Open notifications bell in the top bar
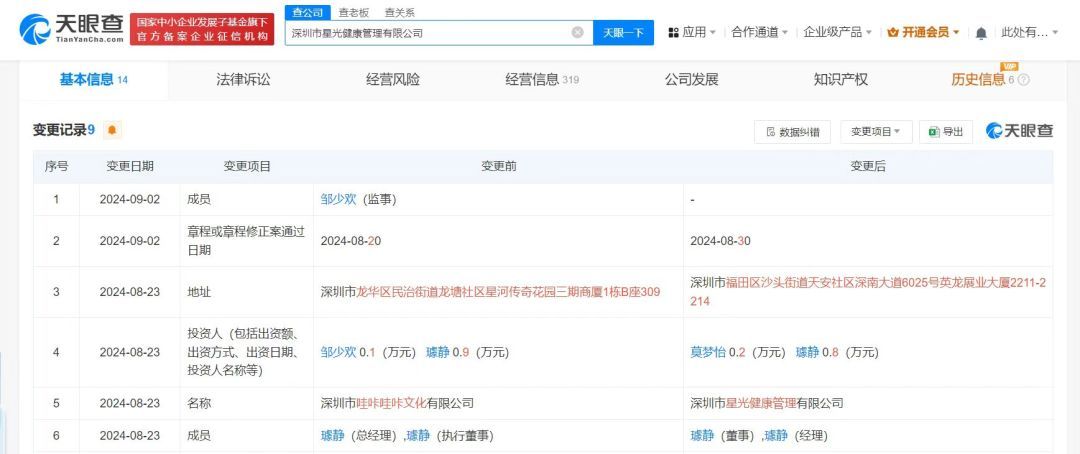Viewport: 1080px width, 454px height. tap(981, 33)
